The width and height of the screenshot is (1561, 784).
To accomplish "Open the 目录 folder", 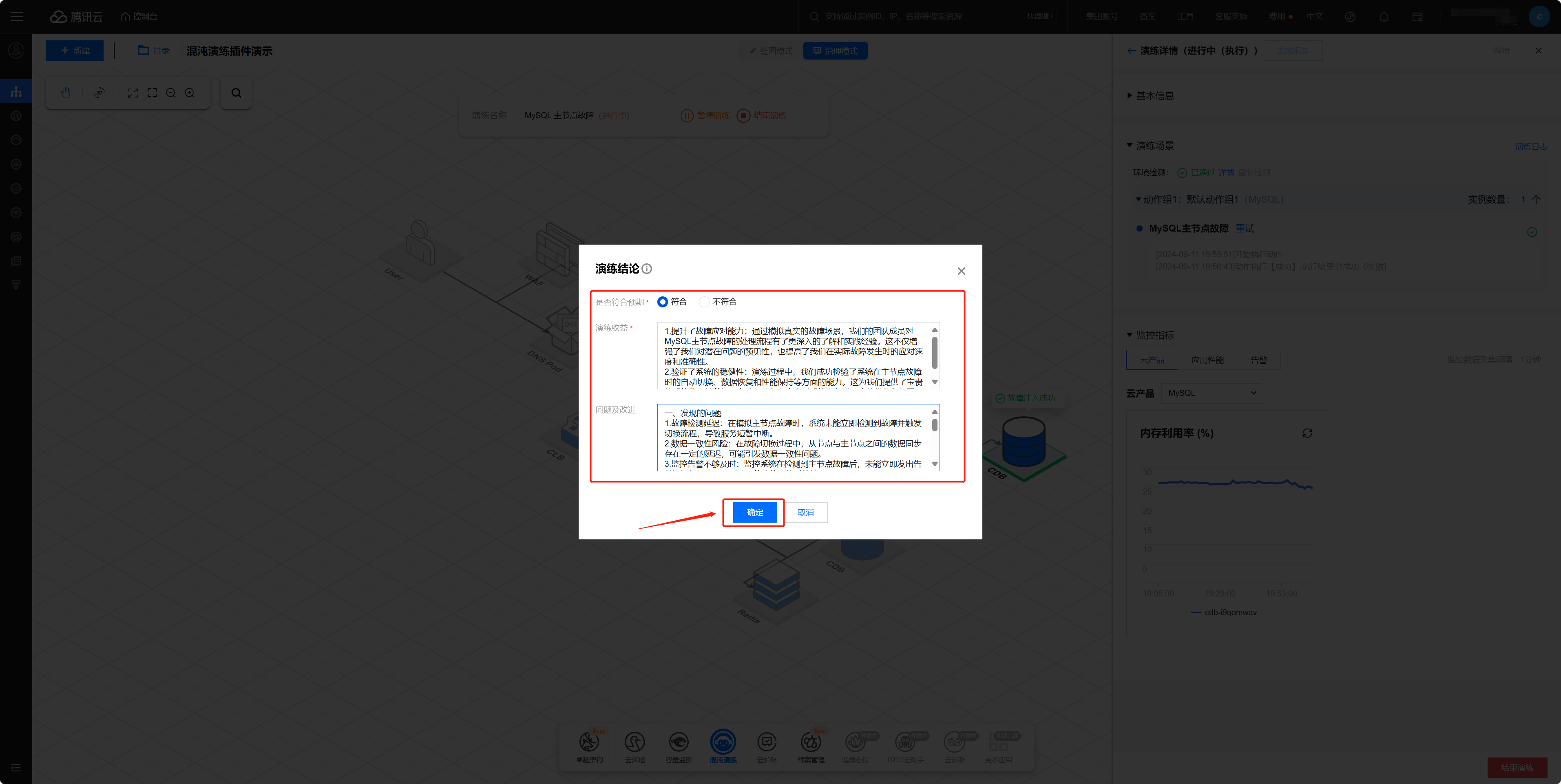I will coord(154,50).
